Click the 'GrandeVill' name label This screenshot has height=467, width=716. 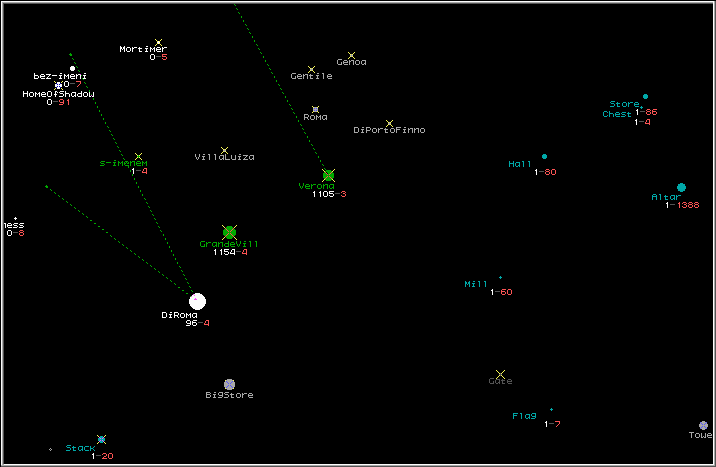[229, 244]
